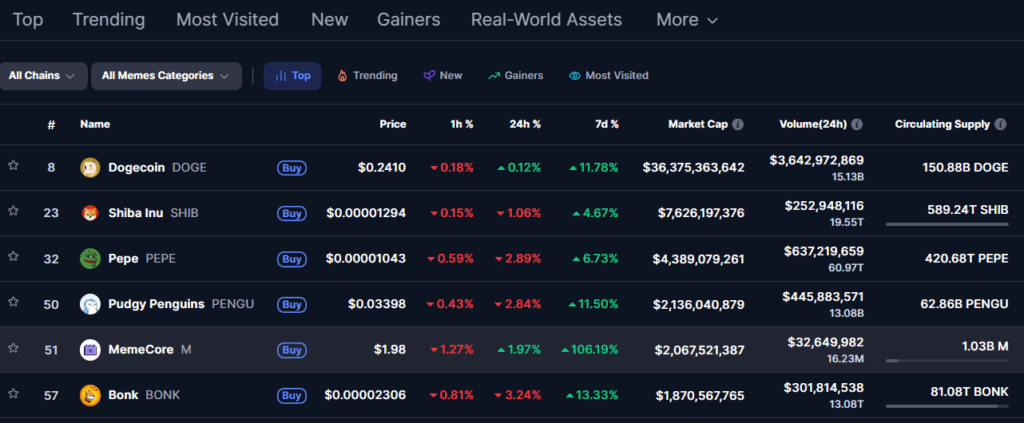Click the flame icon beside Trending filter

pyautogui.click(x=342, y=76)
